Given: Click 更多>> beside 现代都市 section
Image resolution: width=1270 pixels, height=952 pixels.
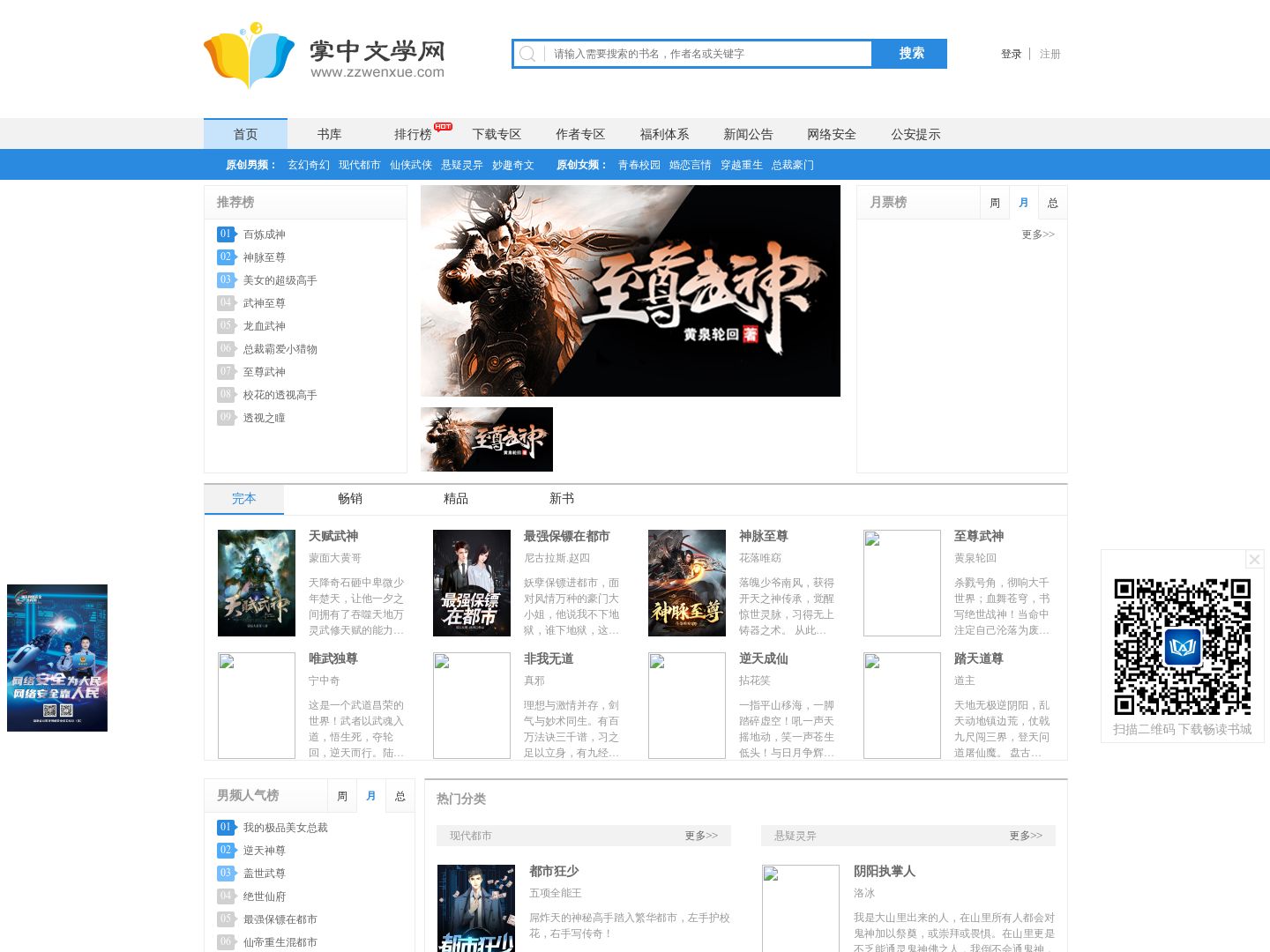Looking at the screenshot, I should point(701,836).
